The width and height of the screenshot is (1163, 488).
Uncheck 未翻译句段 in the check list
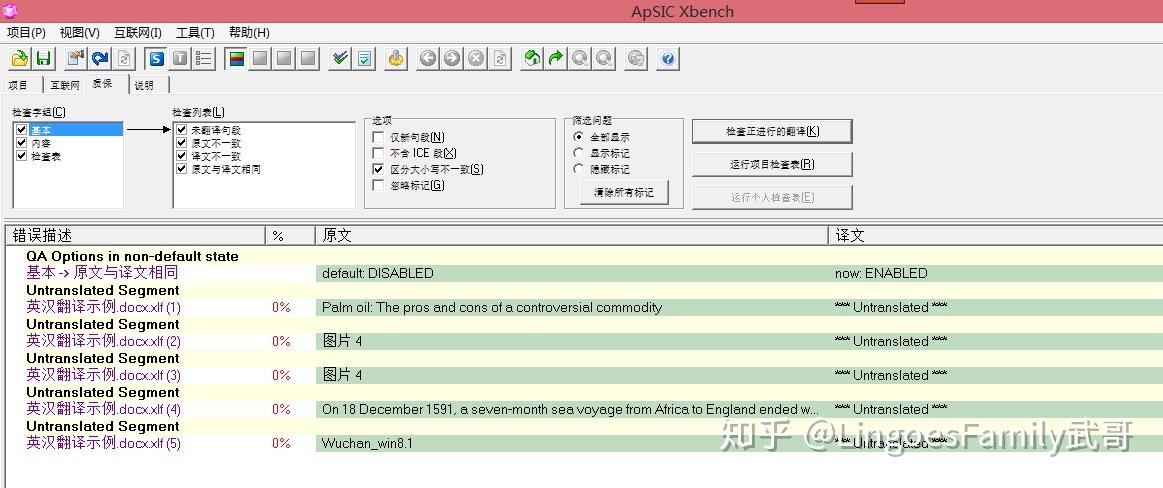(182, 130)
